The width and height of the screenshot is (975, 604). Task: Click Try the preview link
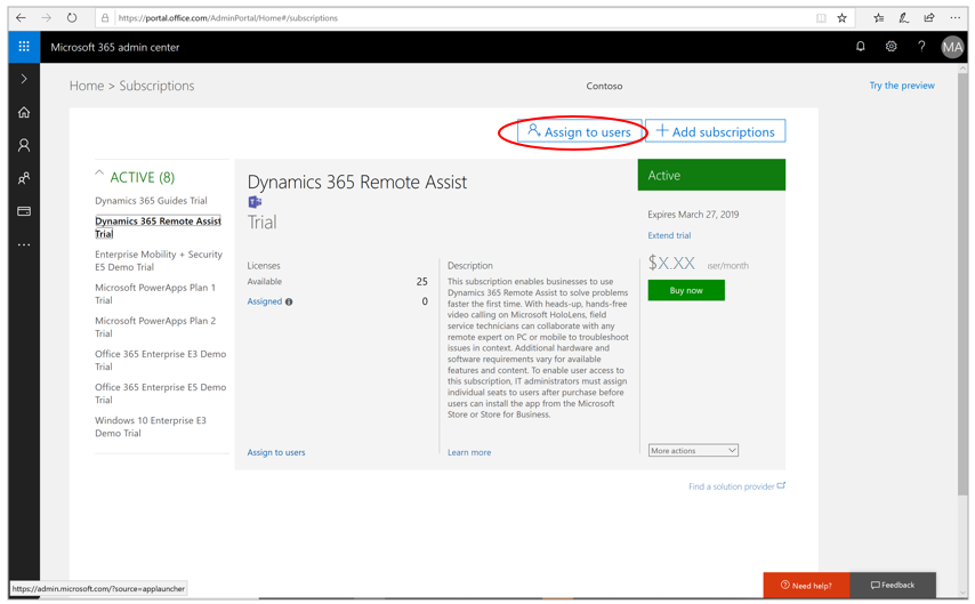902,85
